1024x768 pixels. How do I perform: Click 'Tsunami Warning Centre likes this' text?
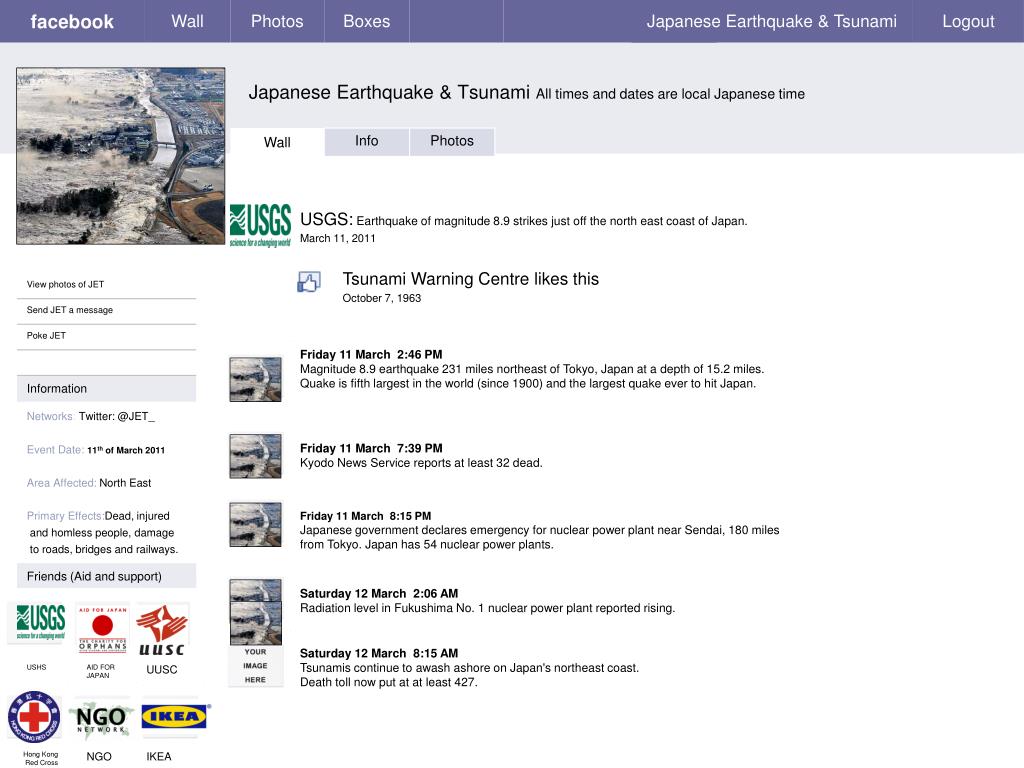tap(470, 279)
